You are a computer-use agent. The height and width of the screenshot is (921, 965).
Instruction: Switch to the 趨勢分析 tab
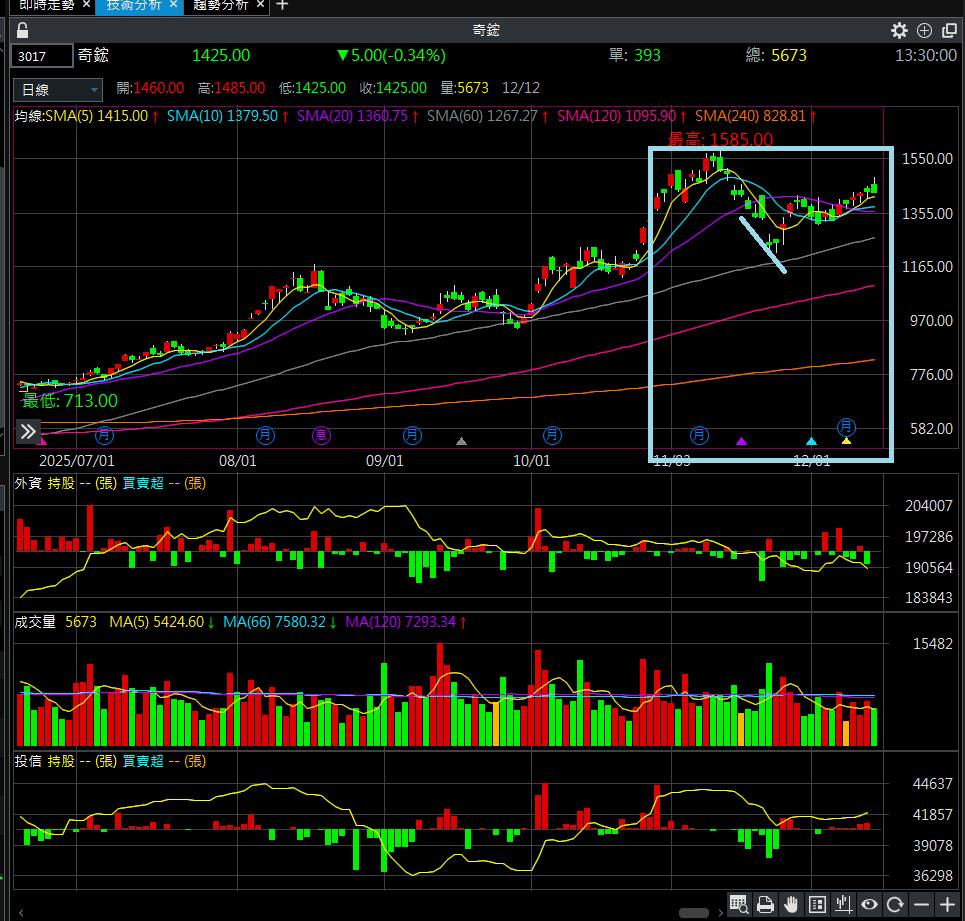220,6
